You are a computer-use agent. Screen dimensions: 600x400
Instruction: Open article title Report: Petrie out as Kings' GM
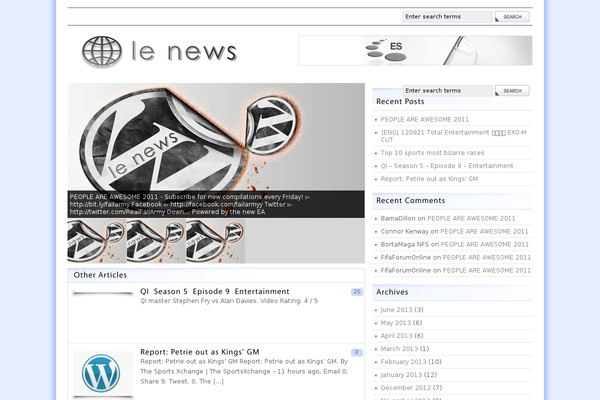(x=200, y=352)
